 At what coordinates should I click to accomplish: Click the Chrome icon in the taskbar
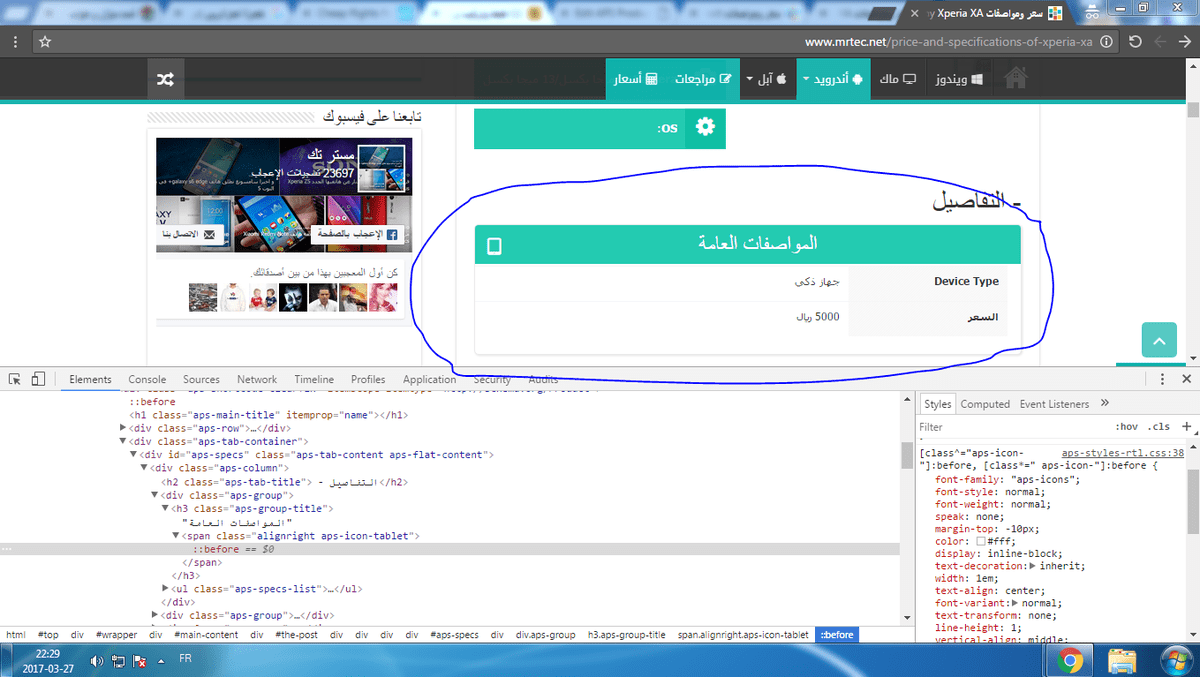(1069, 660)
